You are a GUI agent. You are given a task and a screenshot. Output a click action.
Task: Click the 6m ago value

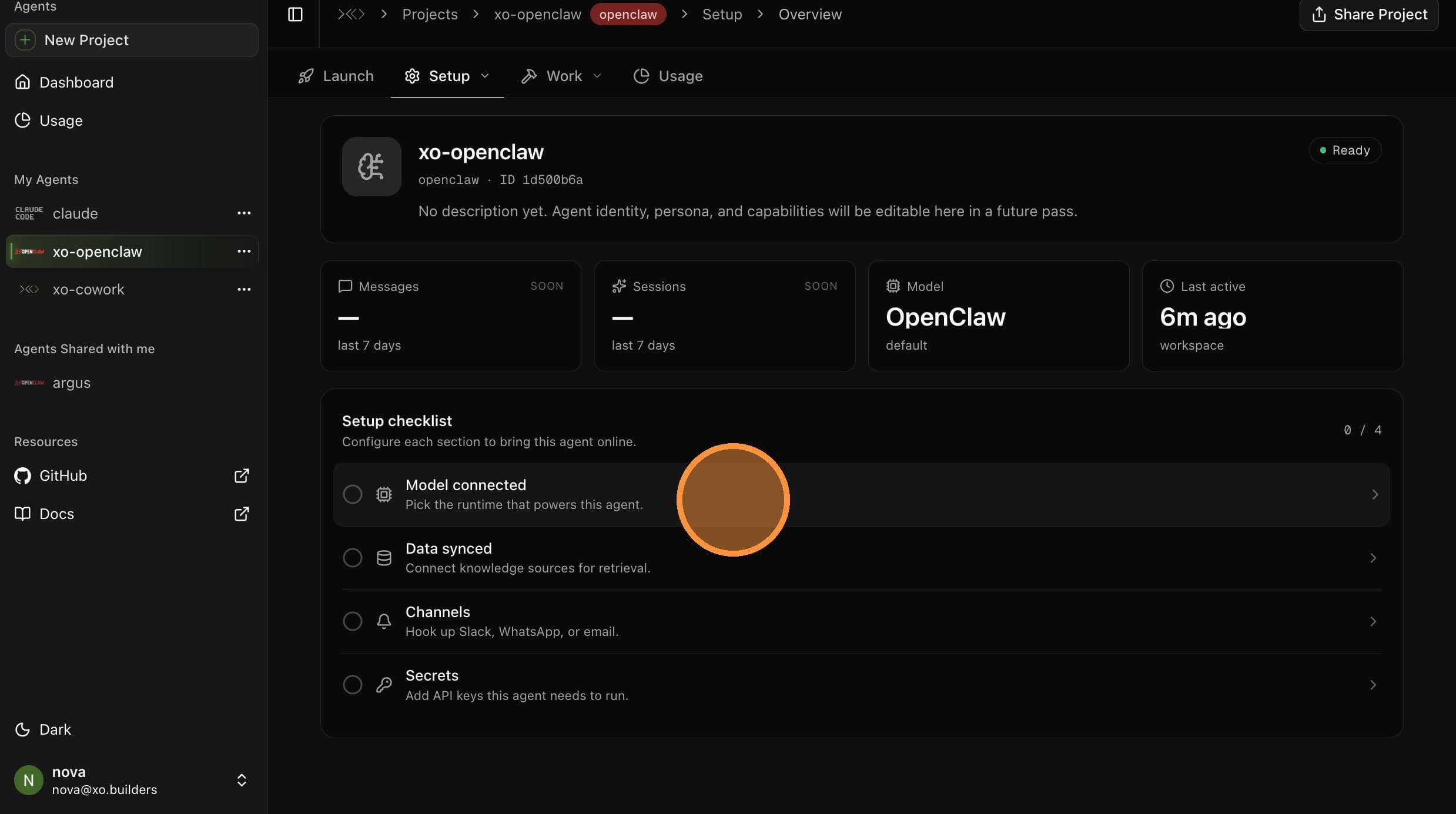(x=1203, y=317)
